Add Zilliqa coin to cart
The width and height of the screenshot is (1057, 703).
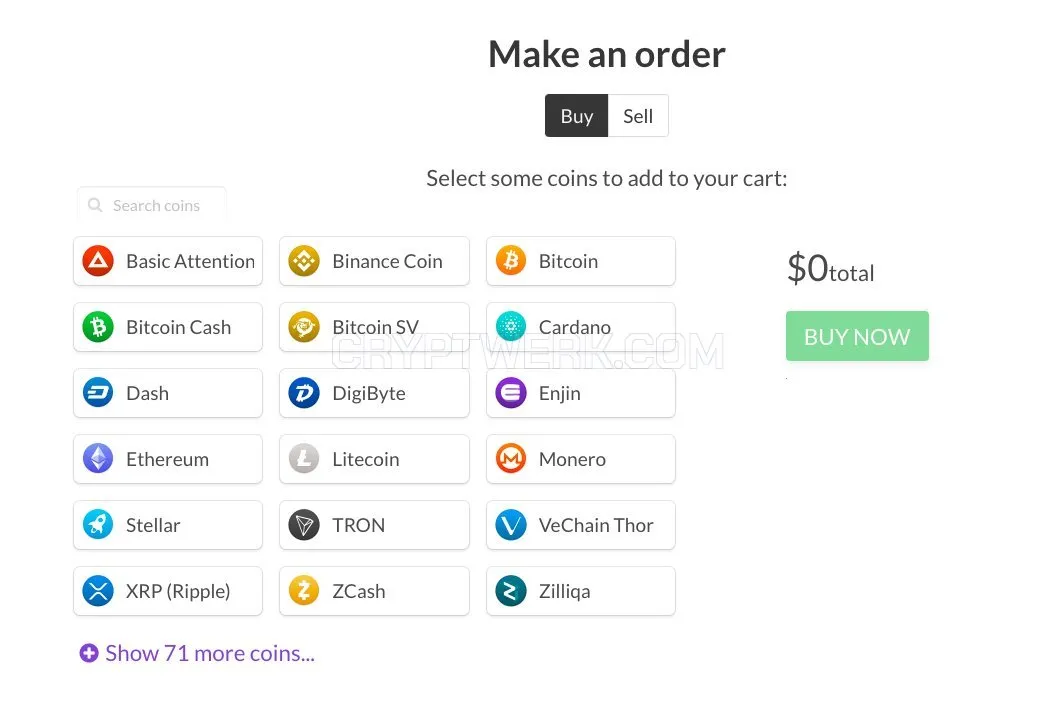point(580,591)
